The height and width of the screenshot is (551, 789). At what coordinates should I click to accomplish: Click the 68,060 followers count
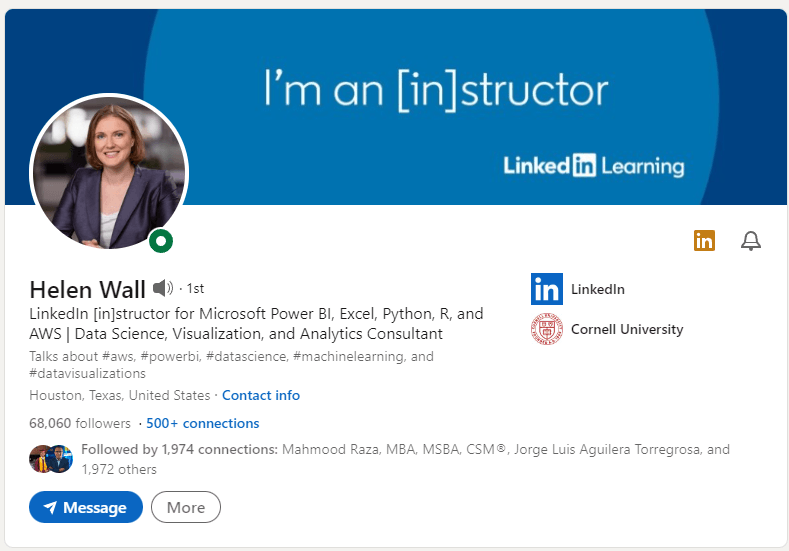(80, 423)
